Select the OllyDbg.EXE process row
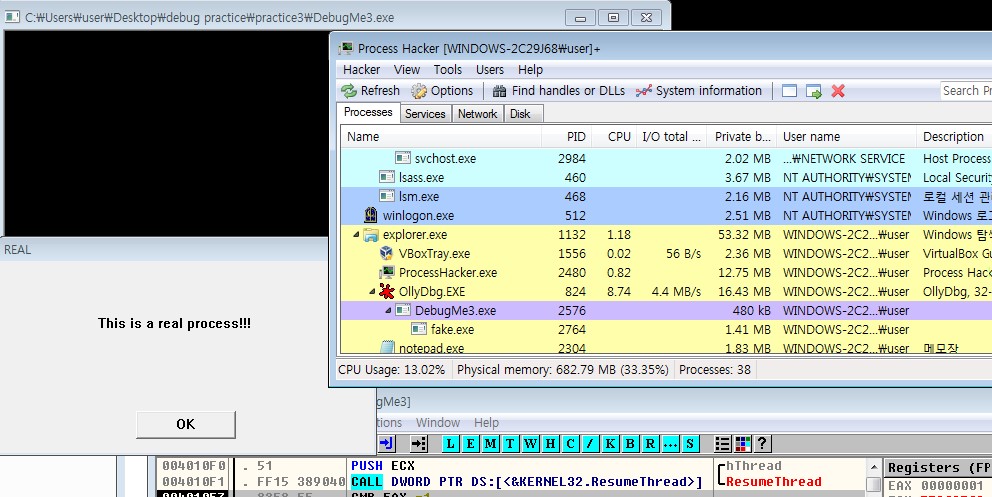The width and height of the screenshot is (992, 497). [x=666, y=291]
